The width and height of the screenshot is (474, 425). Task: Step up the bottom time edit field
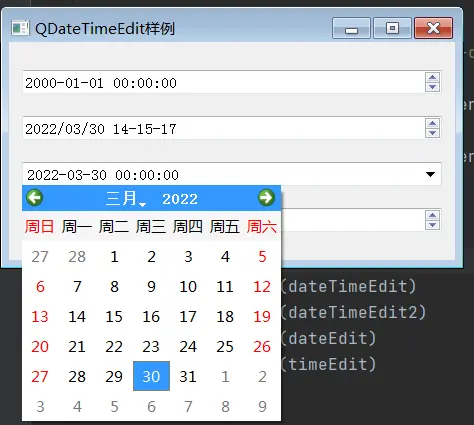coord(433,215)
